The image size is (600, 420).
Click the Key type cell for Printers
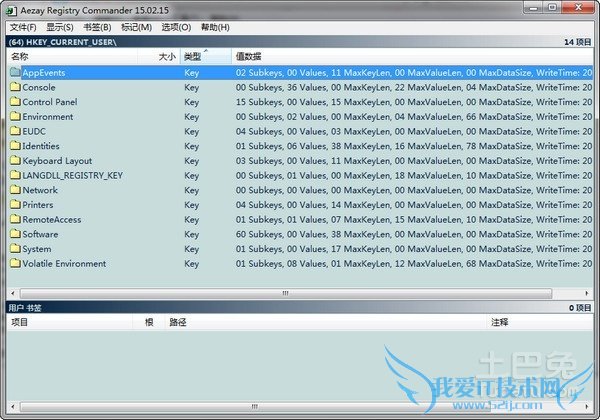[191, 205]
